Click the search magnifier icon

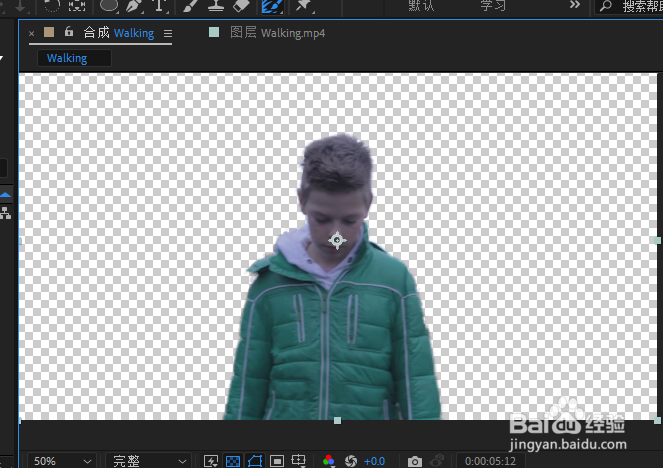(606, 6)
